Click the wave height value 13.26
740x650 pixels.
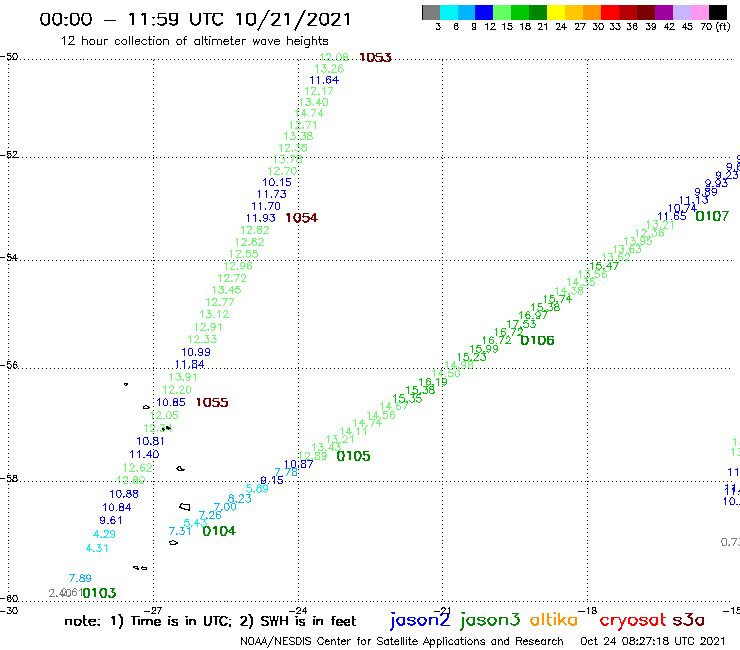coord(329,69)
